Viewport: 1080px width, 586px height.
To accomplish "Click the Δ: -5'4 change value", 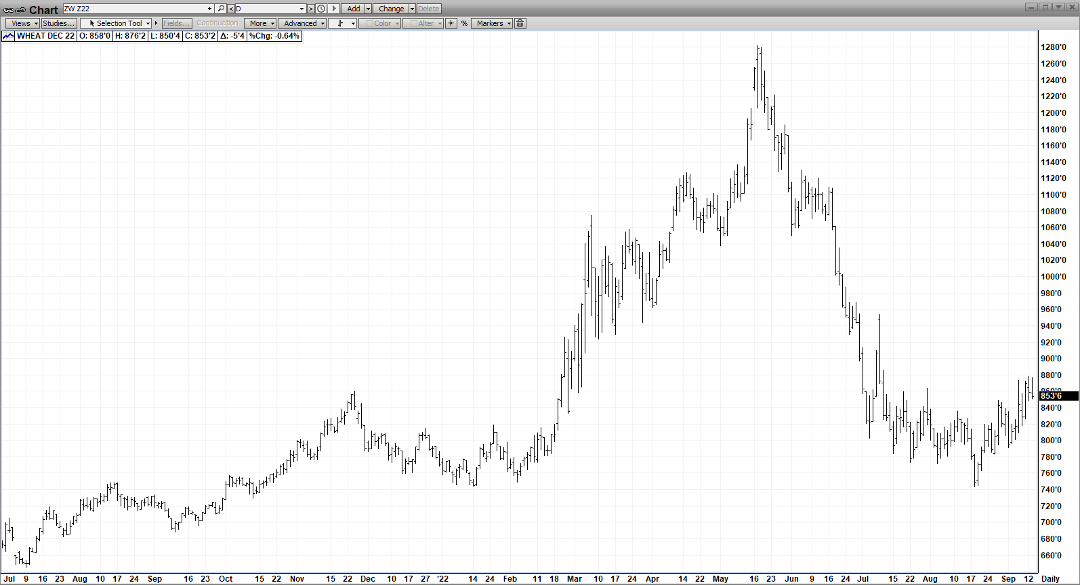I will click(232, 36).
